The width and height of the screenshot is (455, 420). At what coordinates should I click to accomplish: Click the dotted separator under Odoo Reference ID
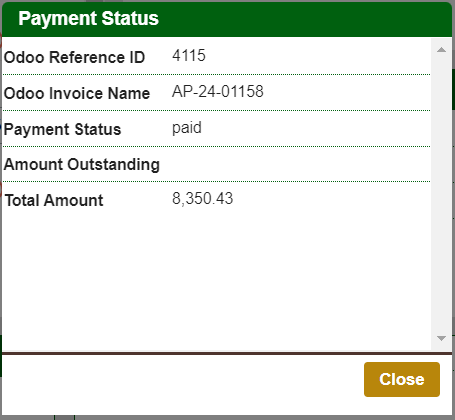coord(217,74)
